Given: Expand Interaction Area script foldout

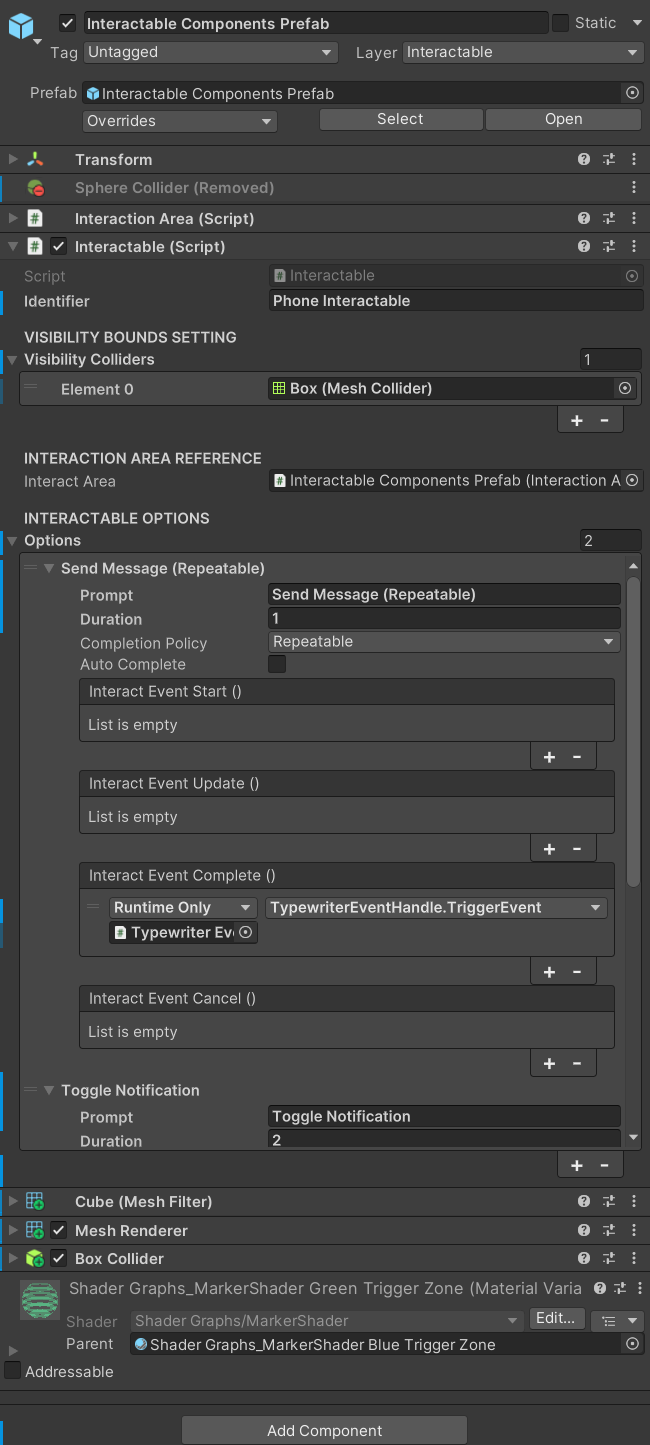Looking at the screenshot, I should click(x=13, y=218).
